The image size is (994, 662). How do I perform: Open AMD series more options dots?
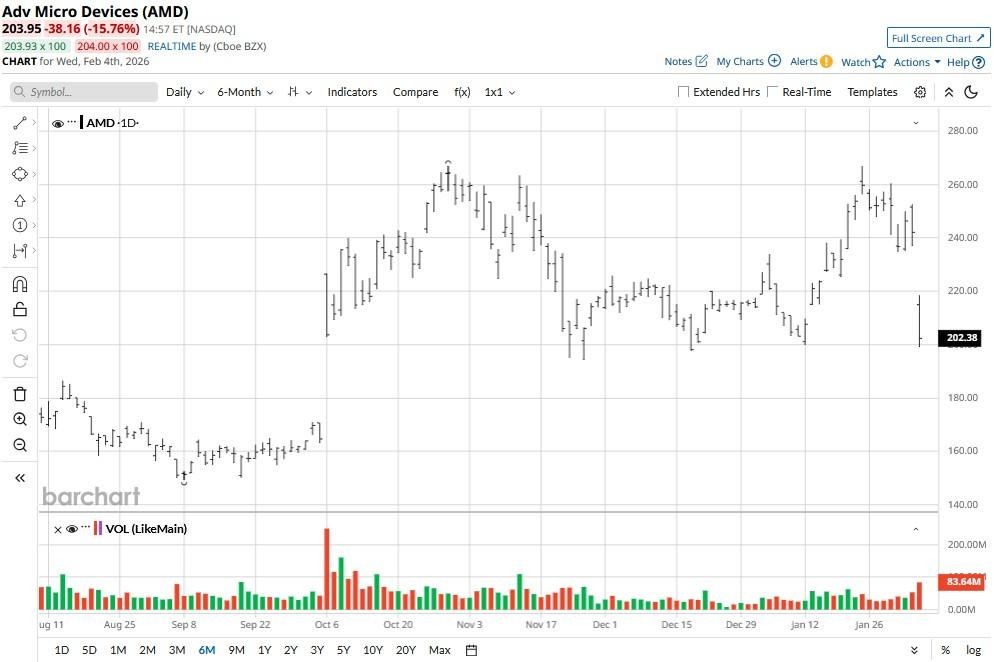coord(72,121)
